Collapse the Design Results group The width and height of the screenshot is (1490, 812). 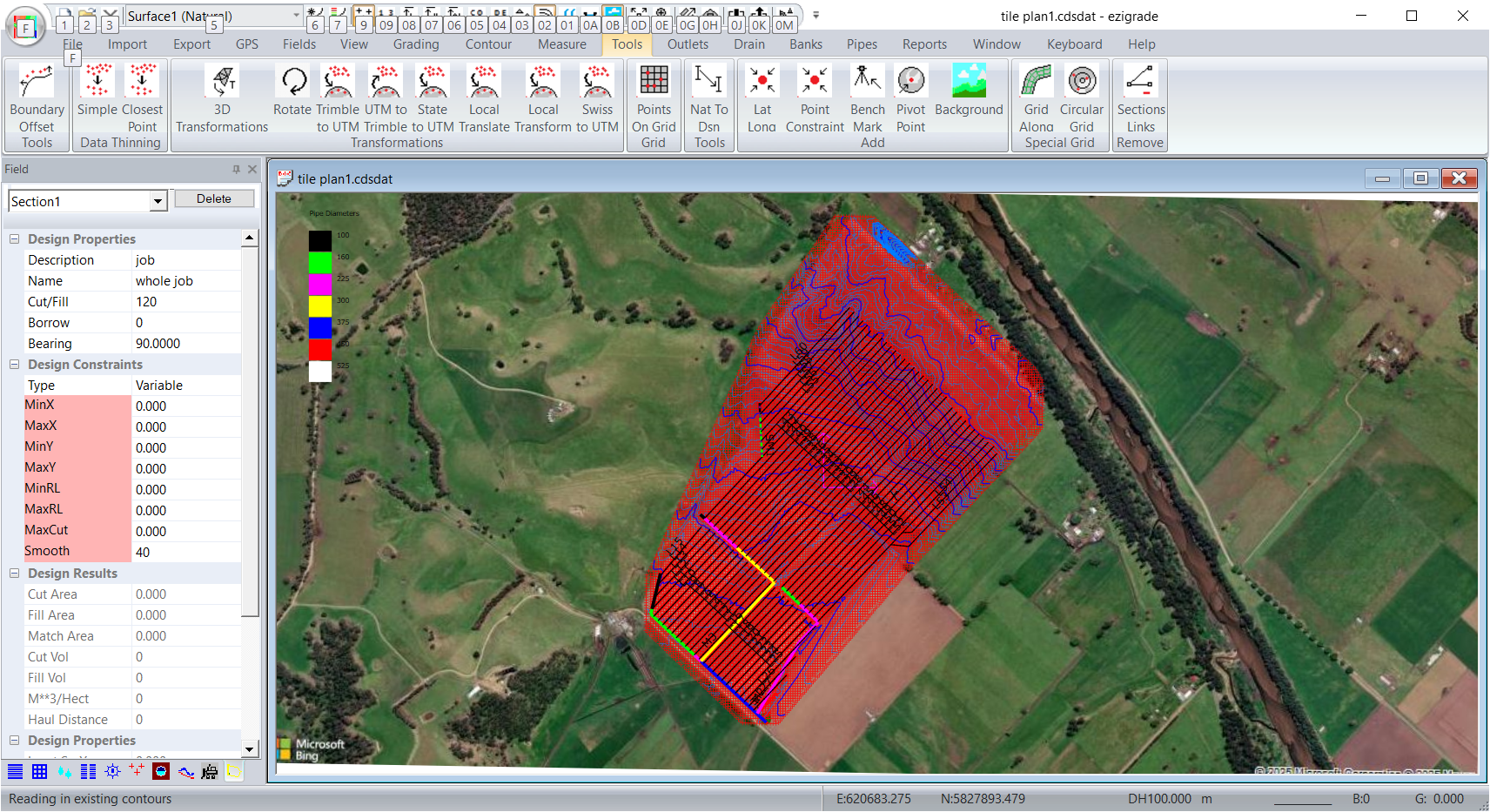(15, 574)
